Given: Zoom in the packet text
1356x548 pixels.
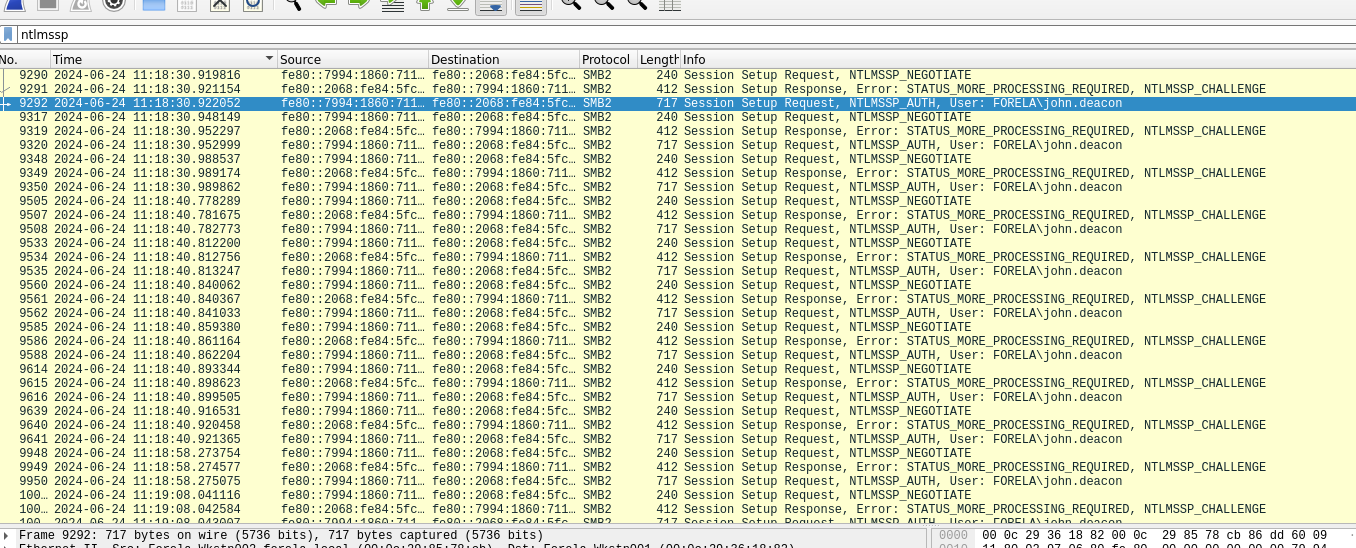Looking at the screenshot, I should (x=571, y=5).
